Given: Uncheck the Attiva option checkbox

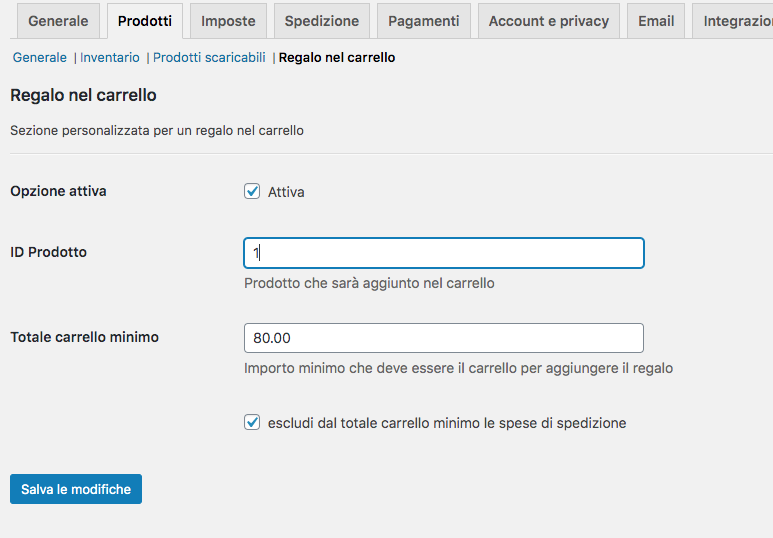Looking at the screenshot, I should pos(252,191).
